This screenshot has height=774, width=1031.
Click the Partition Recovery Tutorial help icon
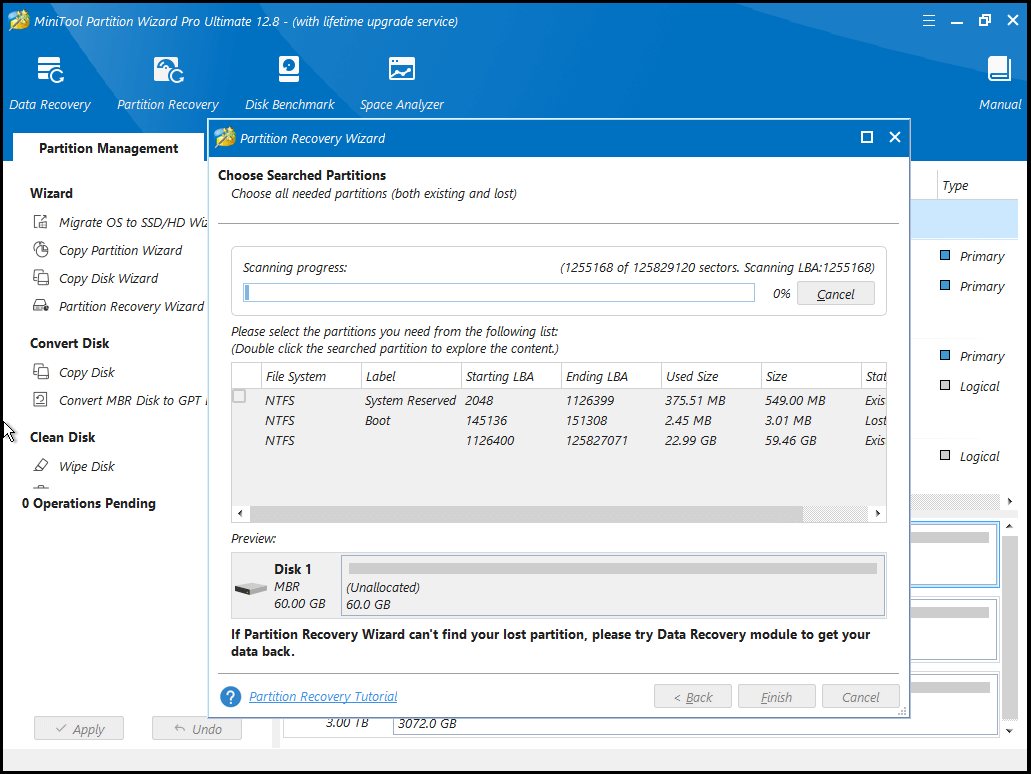coord(231,697)
